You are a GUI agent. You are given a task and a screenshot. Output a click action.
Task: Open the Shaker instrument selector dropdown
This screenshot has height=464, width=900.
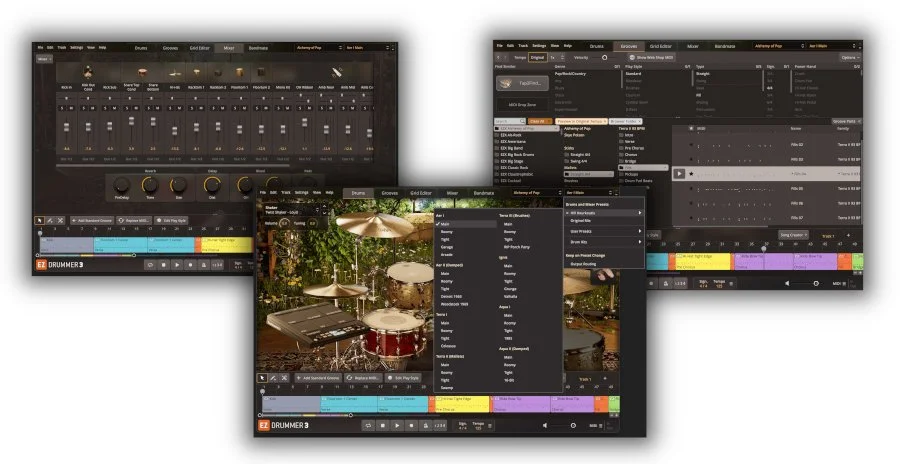coord(292,210)
